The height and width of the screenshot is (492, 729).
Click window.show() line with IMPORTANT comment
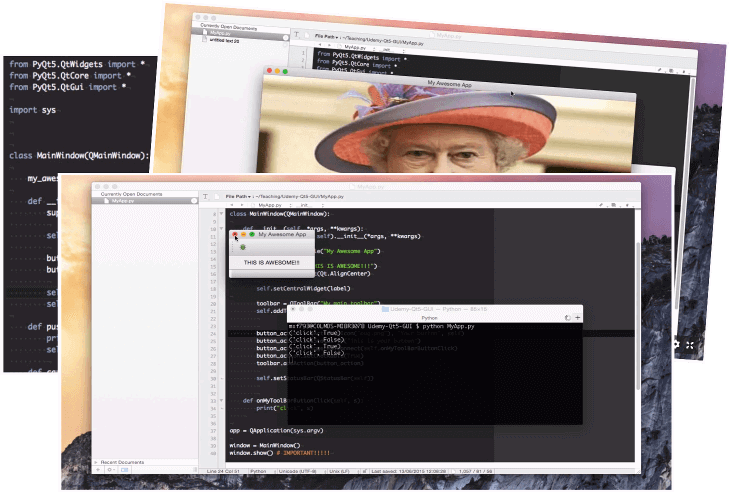[x=279, y=453]
